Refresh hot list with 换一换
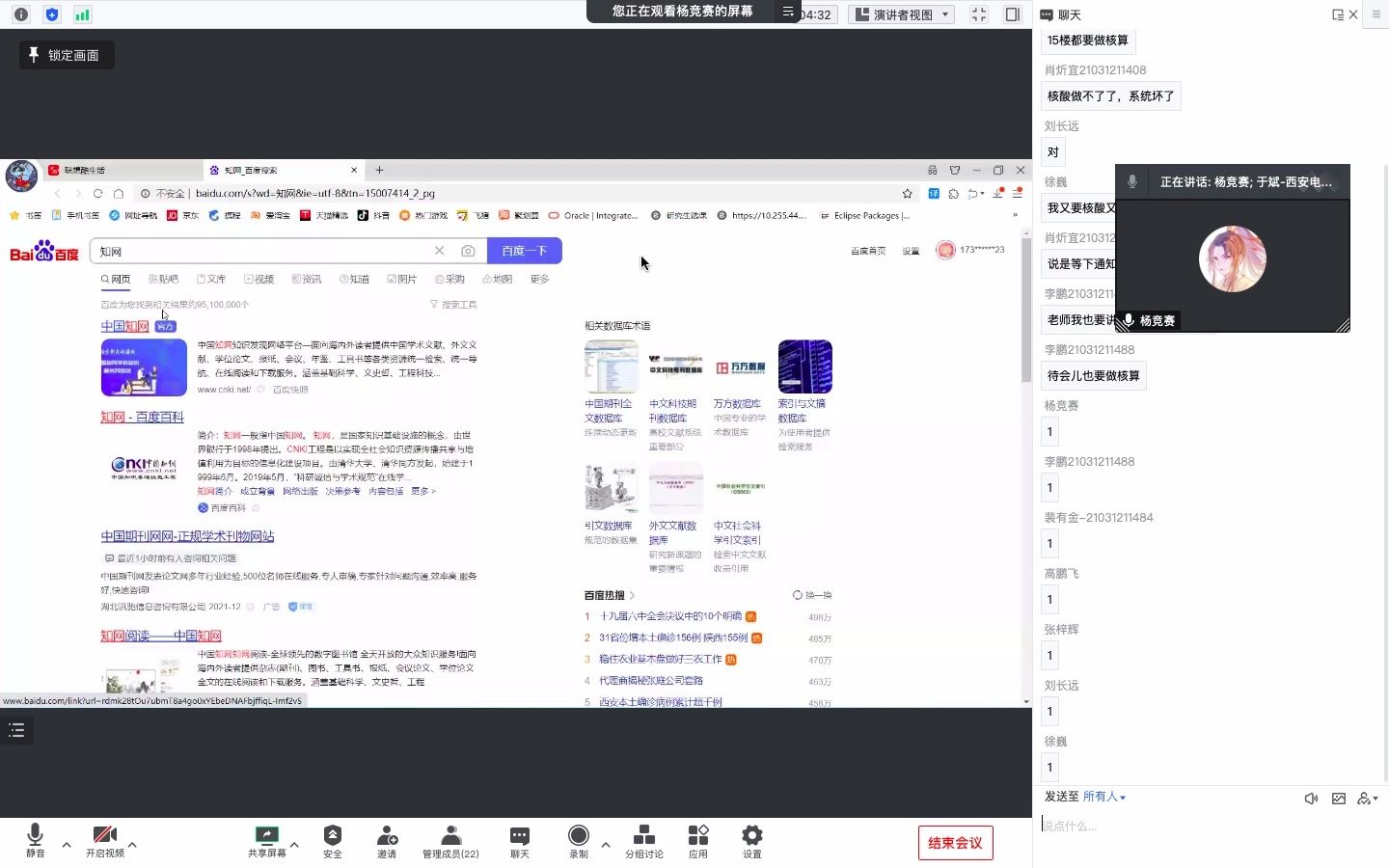 [812, 595]
